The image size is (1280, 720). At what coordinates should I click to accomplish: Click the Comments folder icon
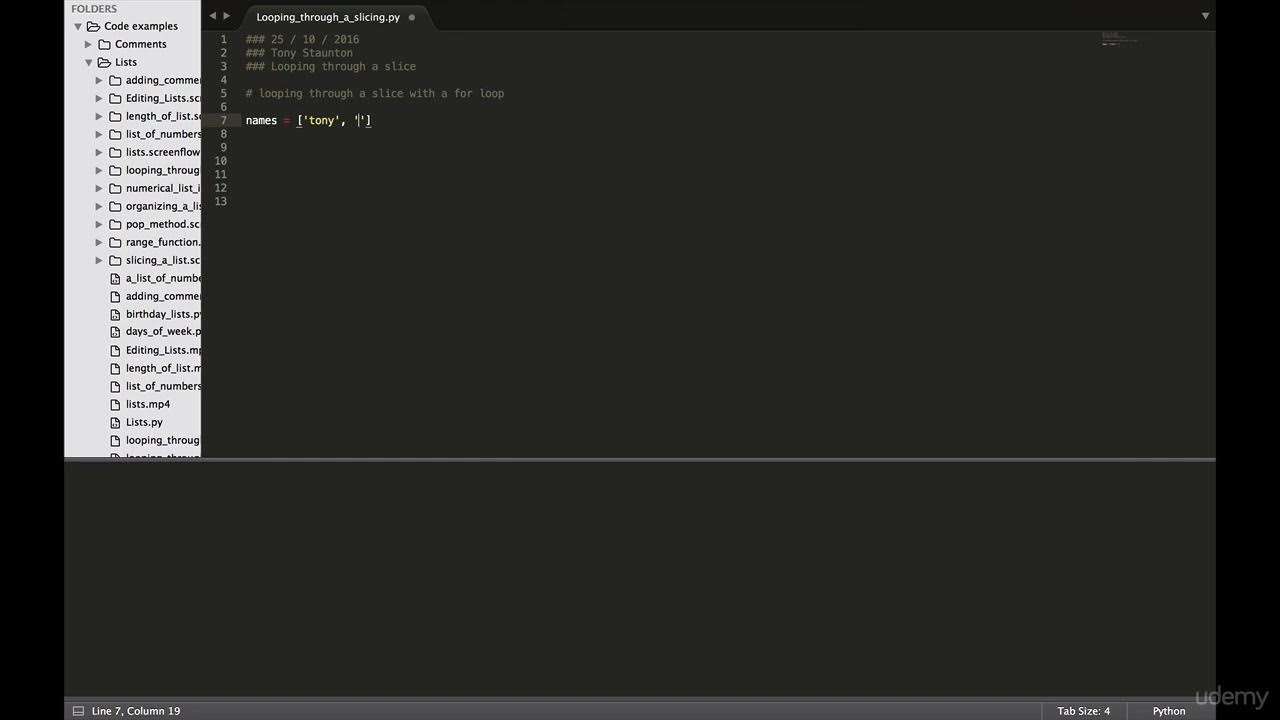click(104, 44)
